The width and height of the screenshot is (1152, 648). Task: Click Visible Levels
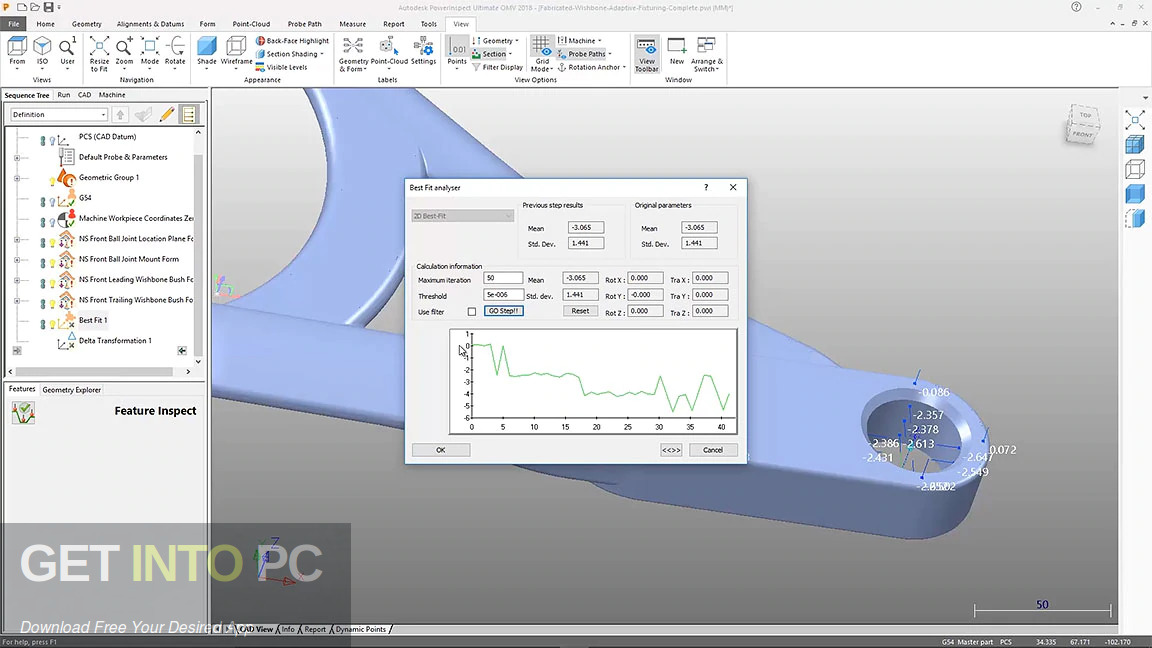(x=281, y=67)
